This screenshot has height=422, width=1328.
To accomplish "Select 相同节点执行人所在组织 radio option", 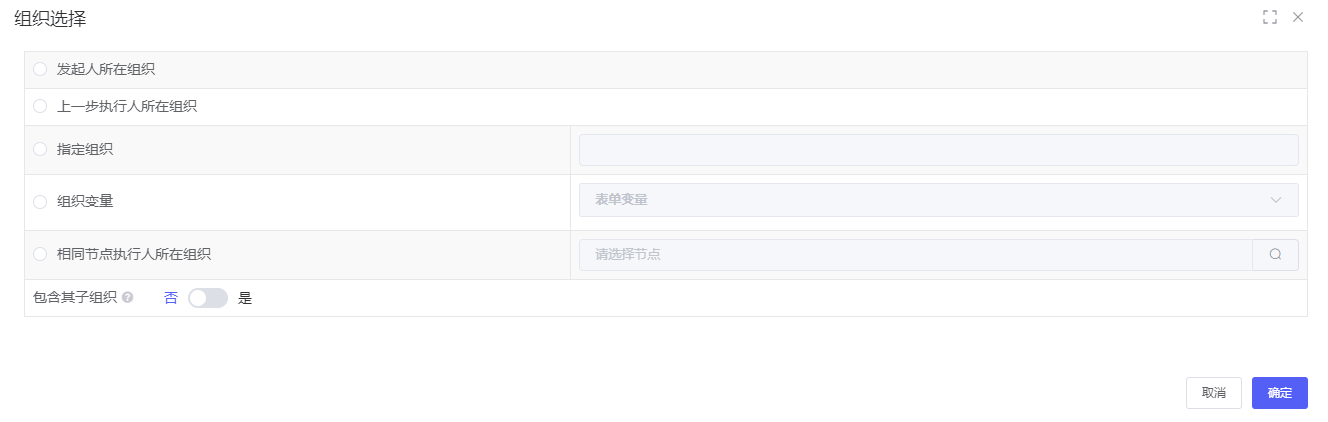I will pyautogui.click(x=40, y=254).
